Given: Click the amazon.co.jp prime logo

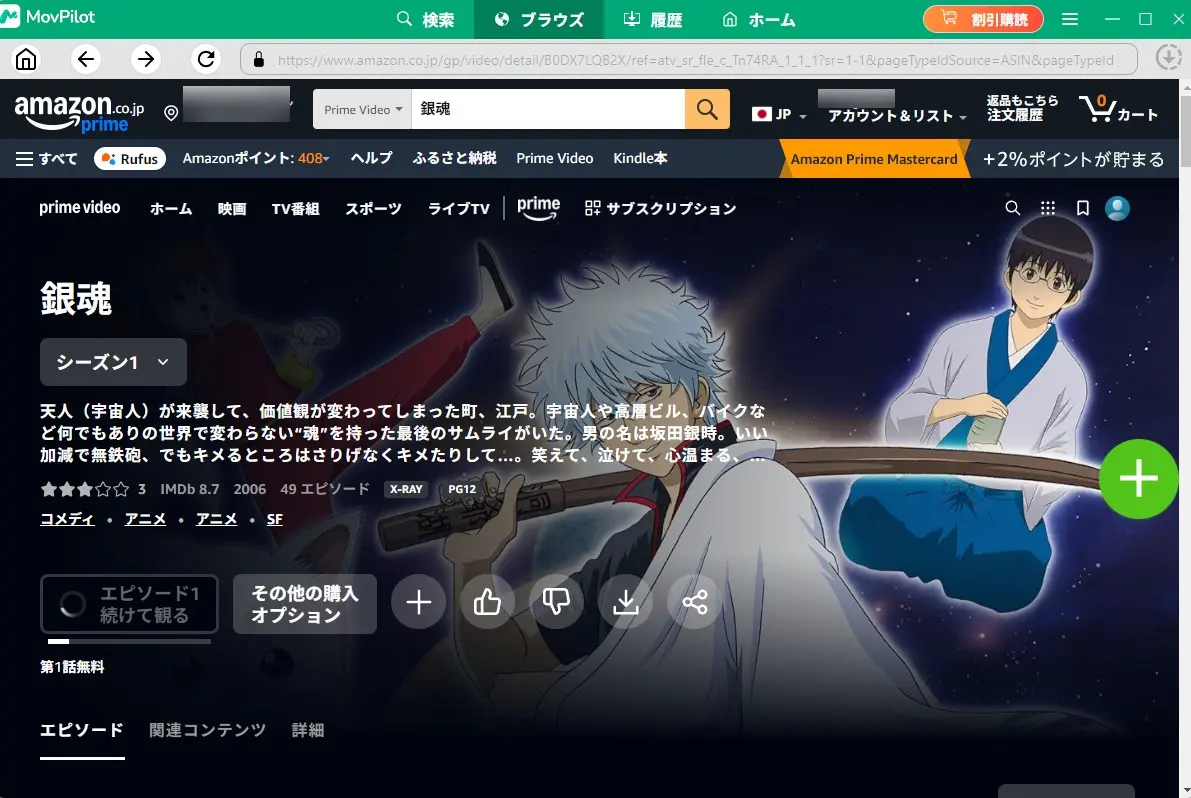Looking at the screenshot, I should click(x=79, y=112).
